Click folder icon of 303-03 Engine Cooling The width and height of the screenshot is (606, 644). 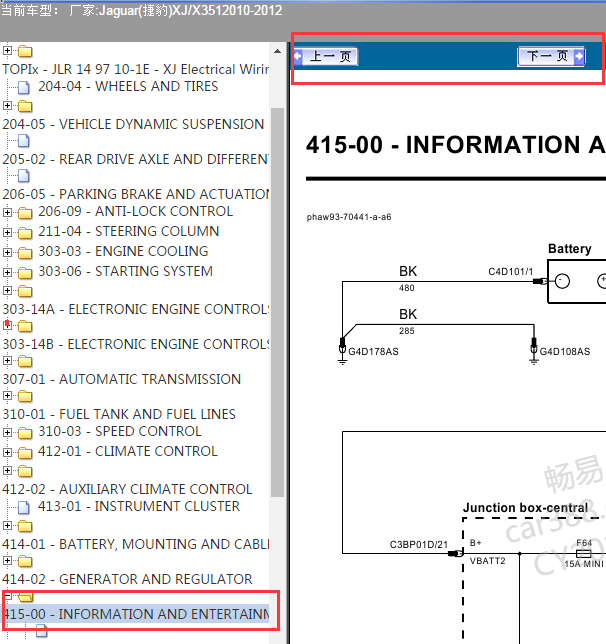(x=25, y=253)
